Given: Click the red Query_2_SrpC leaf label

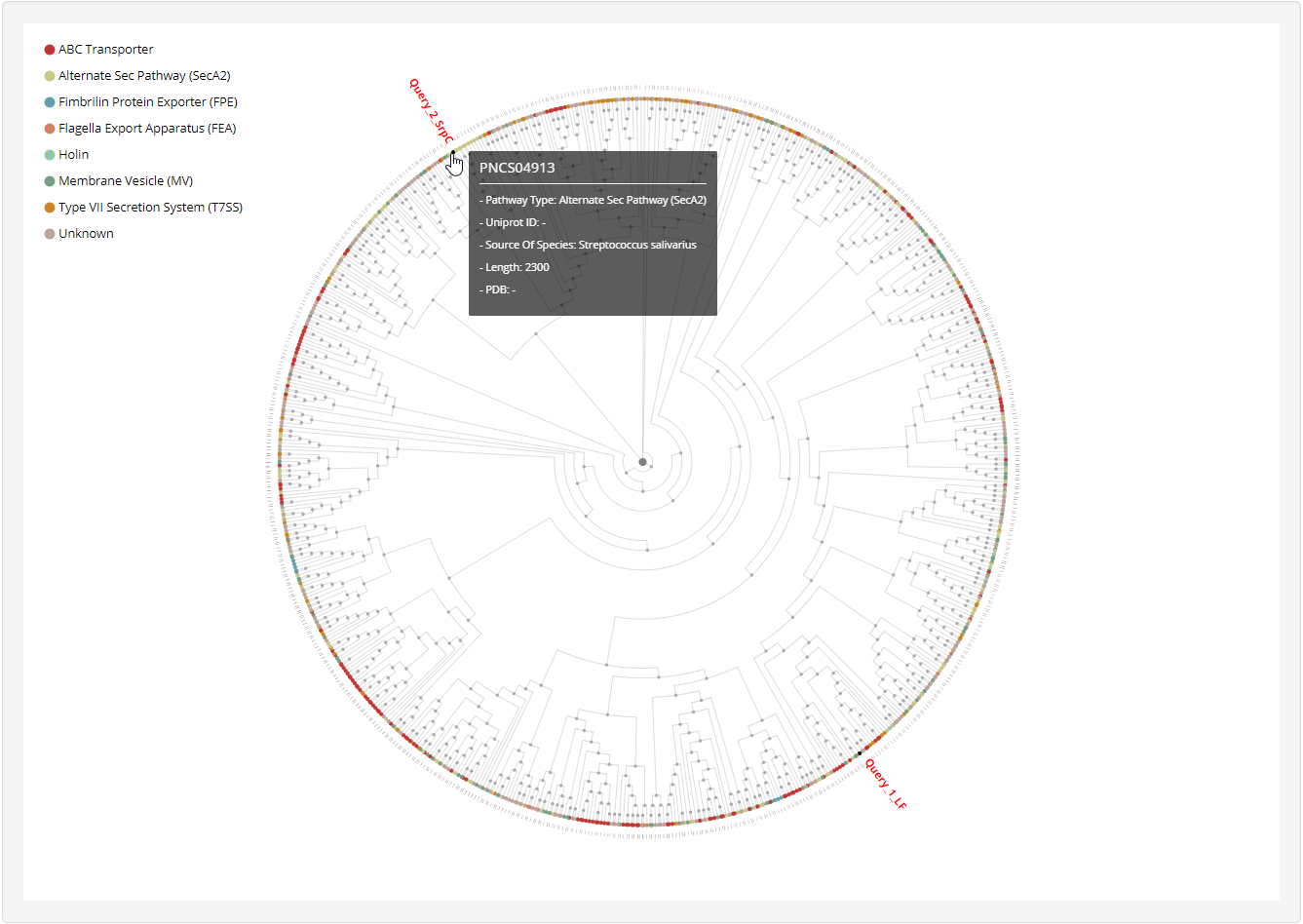Looking at the screenshot, I should tap(431, 111).
